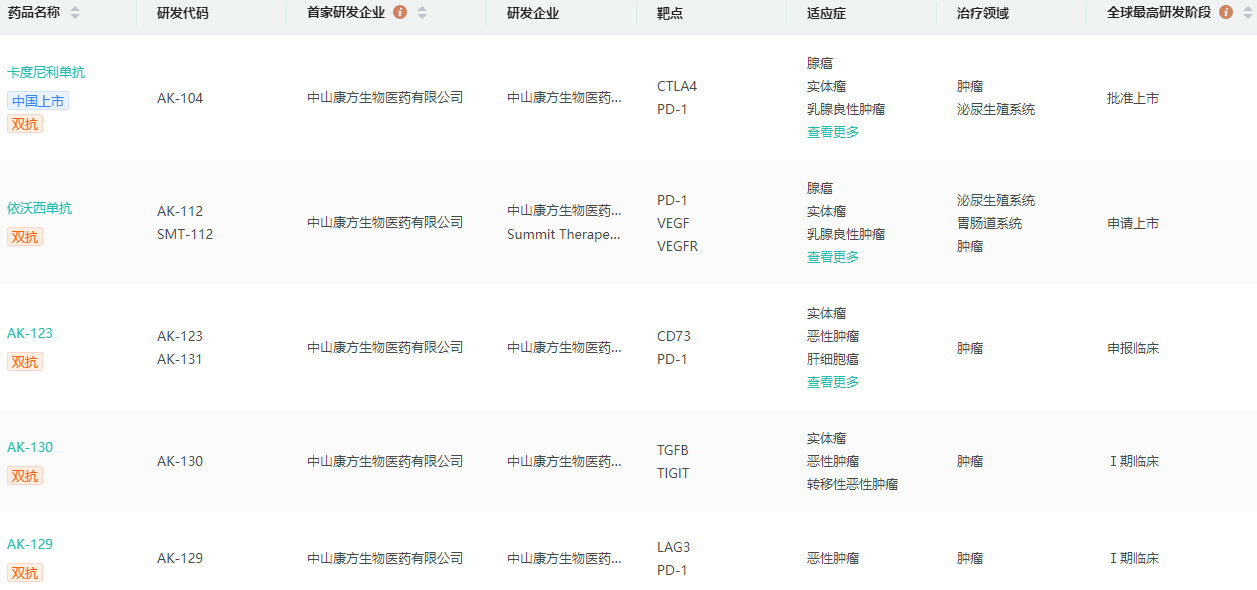The width and height of the screenshot is (1257, 590).
Task: Open drug link 卡度尼利单抗
Action: [46, 72]
